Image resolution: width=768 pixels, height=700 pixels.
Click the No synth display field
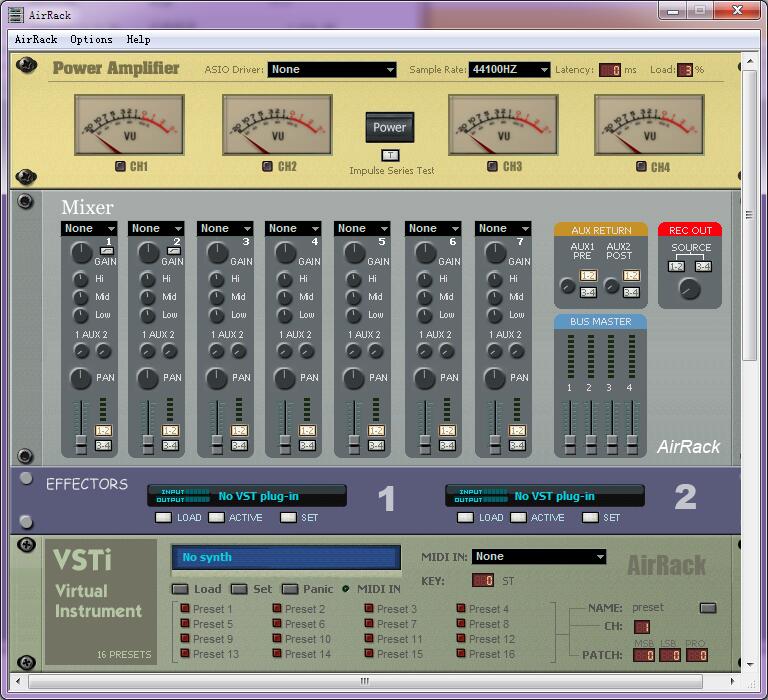[285, 558]
